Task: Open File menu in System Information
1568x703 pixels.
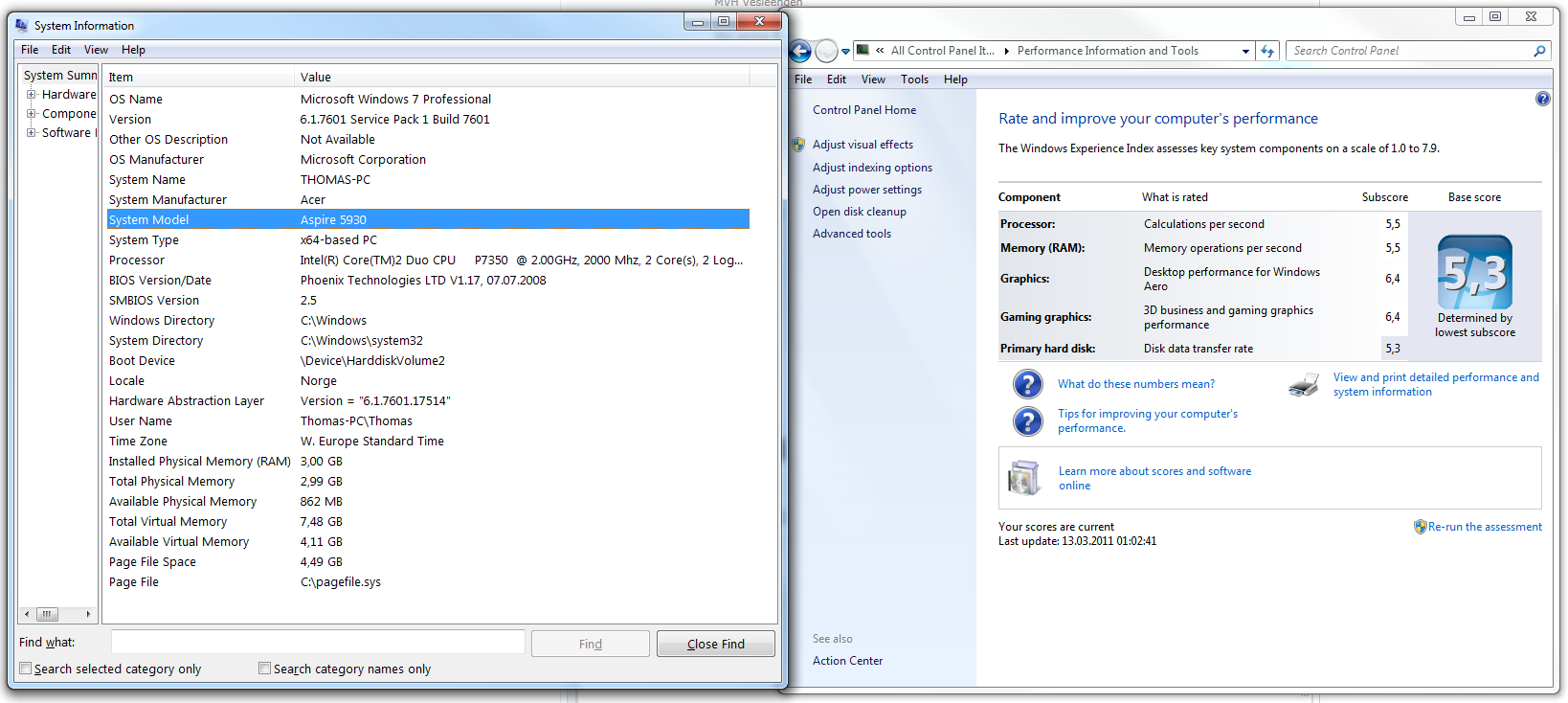Action: (x=30, y=50)
